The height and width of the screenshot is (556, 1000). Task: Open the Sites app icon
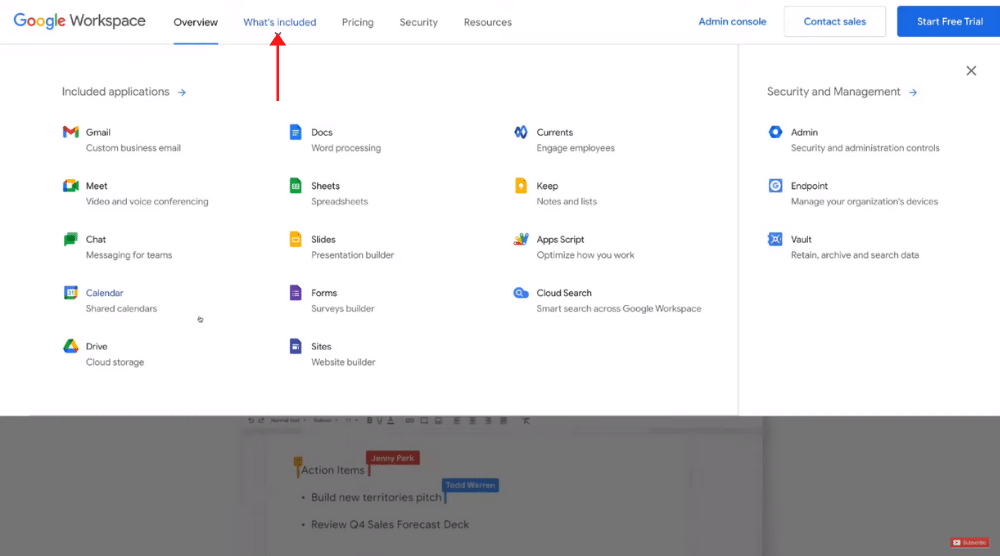coord(295,346)
